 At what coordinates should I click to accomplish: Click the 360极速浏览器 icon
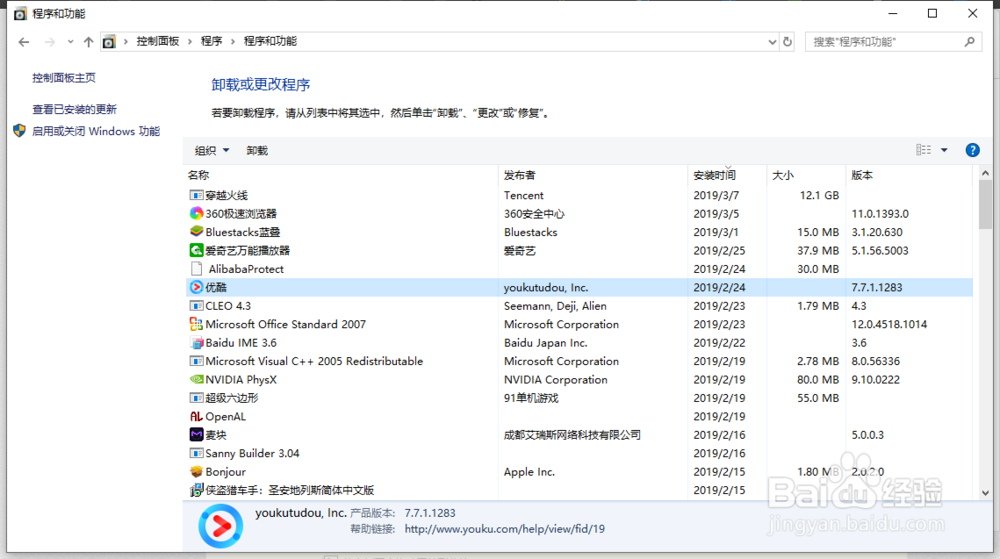click(x=196, y=214)
